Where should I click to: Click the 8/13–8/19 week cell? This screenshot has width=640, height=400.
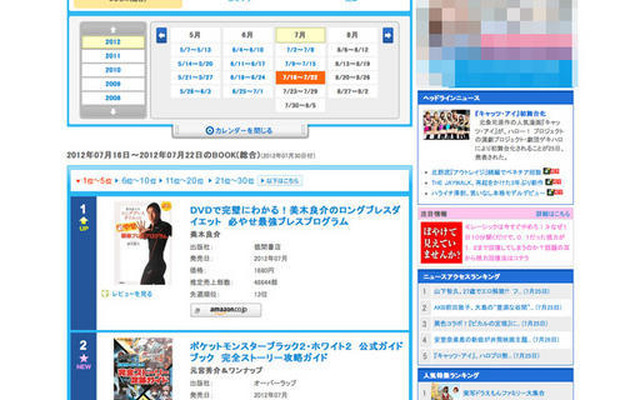(353, 64)
